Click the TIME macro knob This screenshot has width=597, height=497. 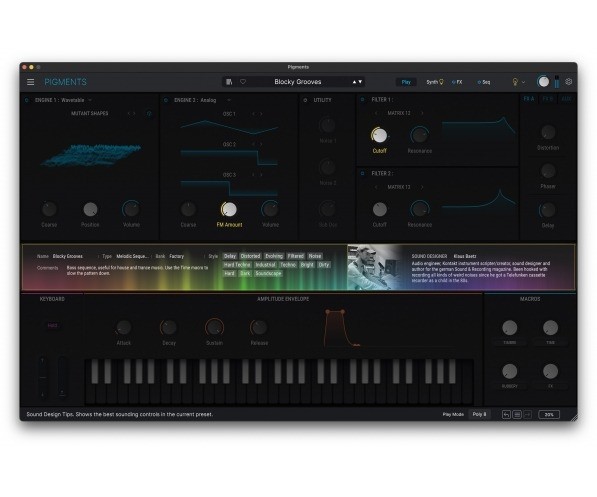pos(550,328)
